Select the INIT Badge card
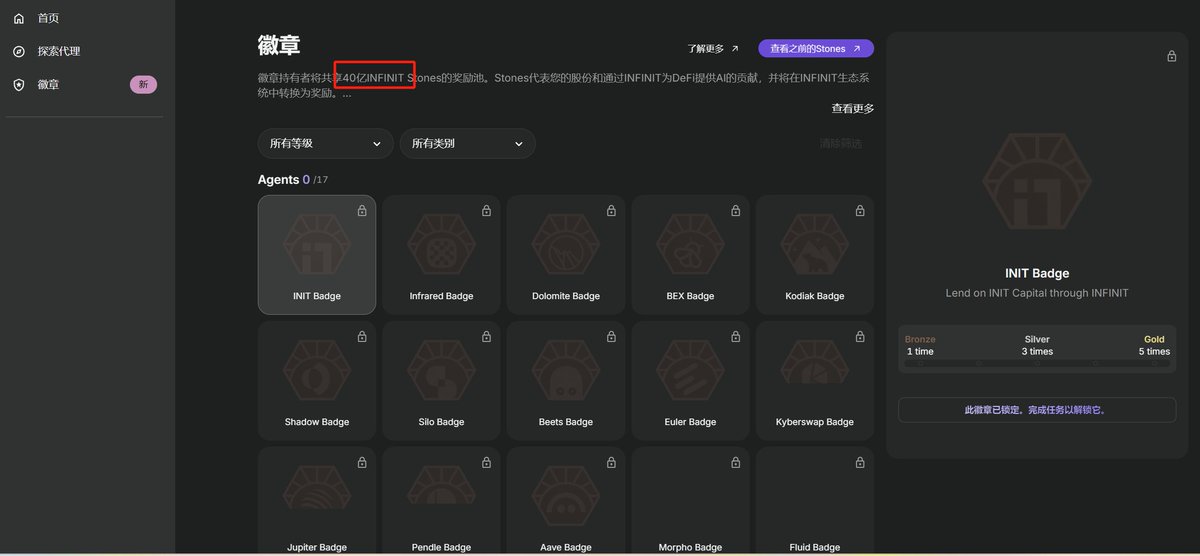This screenshot has height=556, width=1200. coord(317,255)
